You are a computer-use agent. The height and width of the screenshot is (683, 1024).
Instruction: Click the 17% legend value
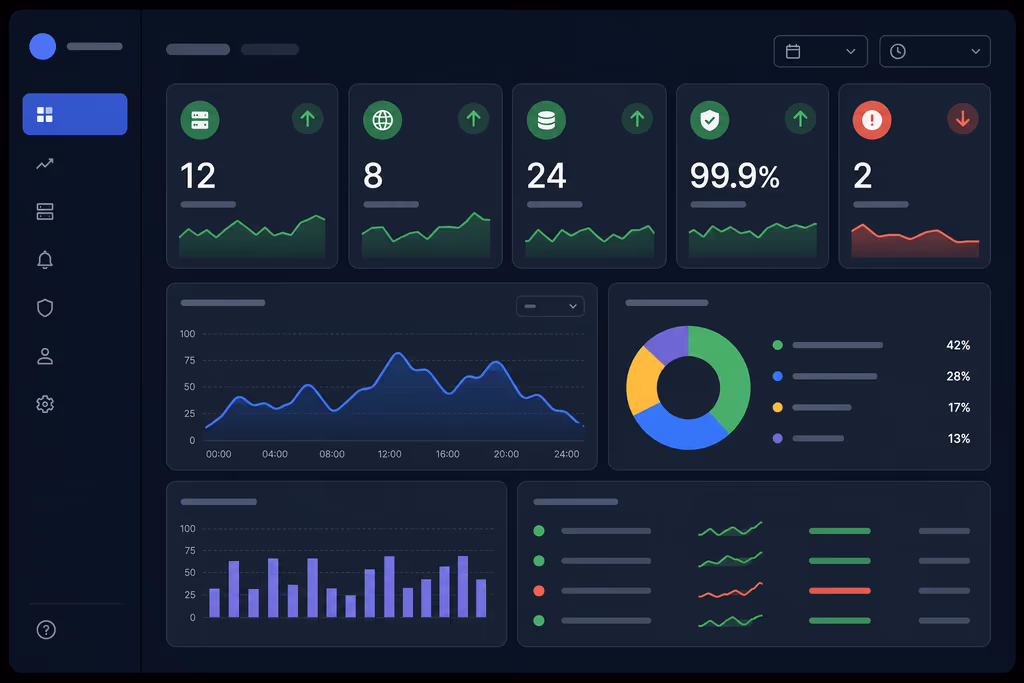click(959, 407)
